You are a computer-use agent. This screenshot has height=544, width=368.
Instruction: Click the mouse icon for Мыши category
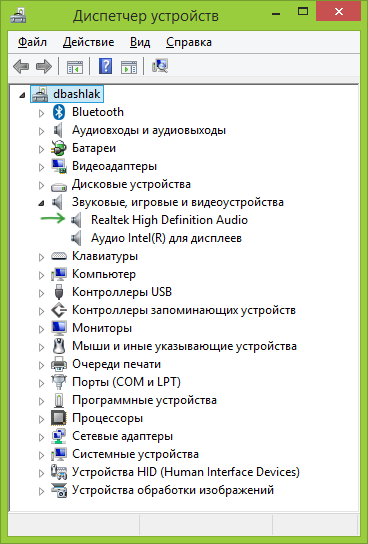click(x=59, y=346)
